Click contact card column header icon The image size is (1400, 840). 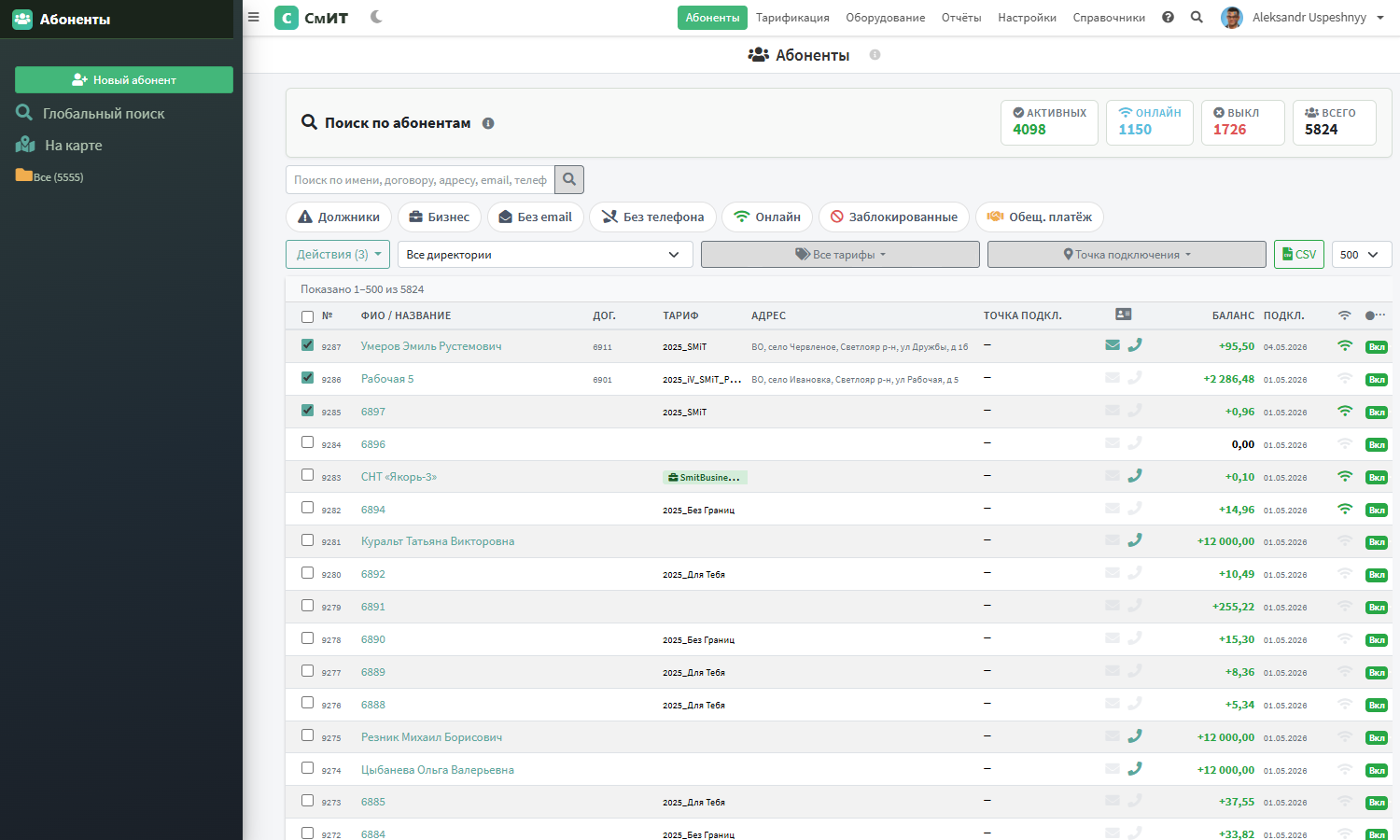(x=1124, y=315)
